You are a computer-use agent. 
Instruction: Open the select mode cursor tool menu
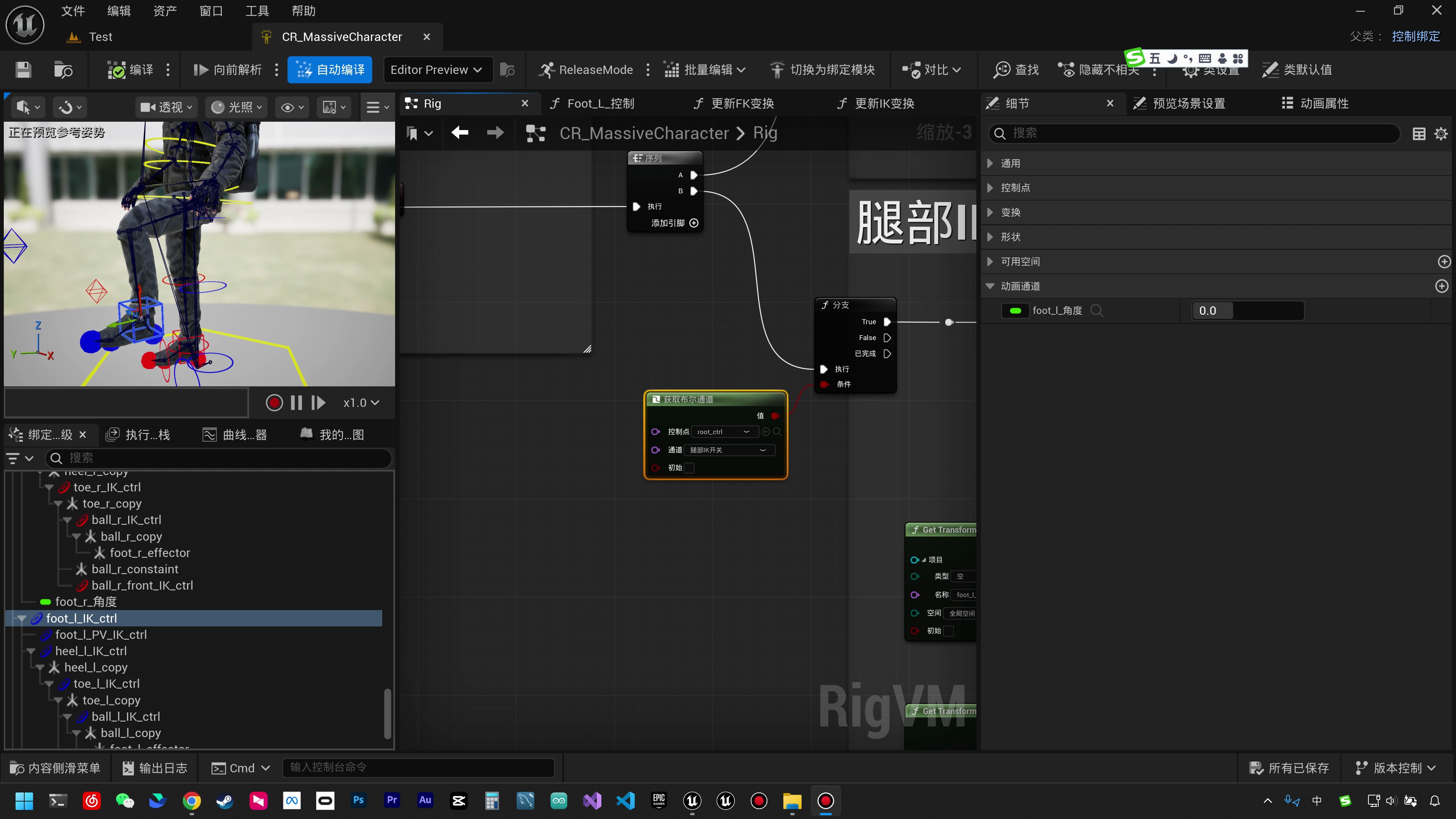pos(28,107)
